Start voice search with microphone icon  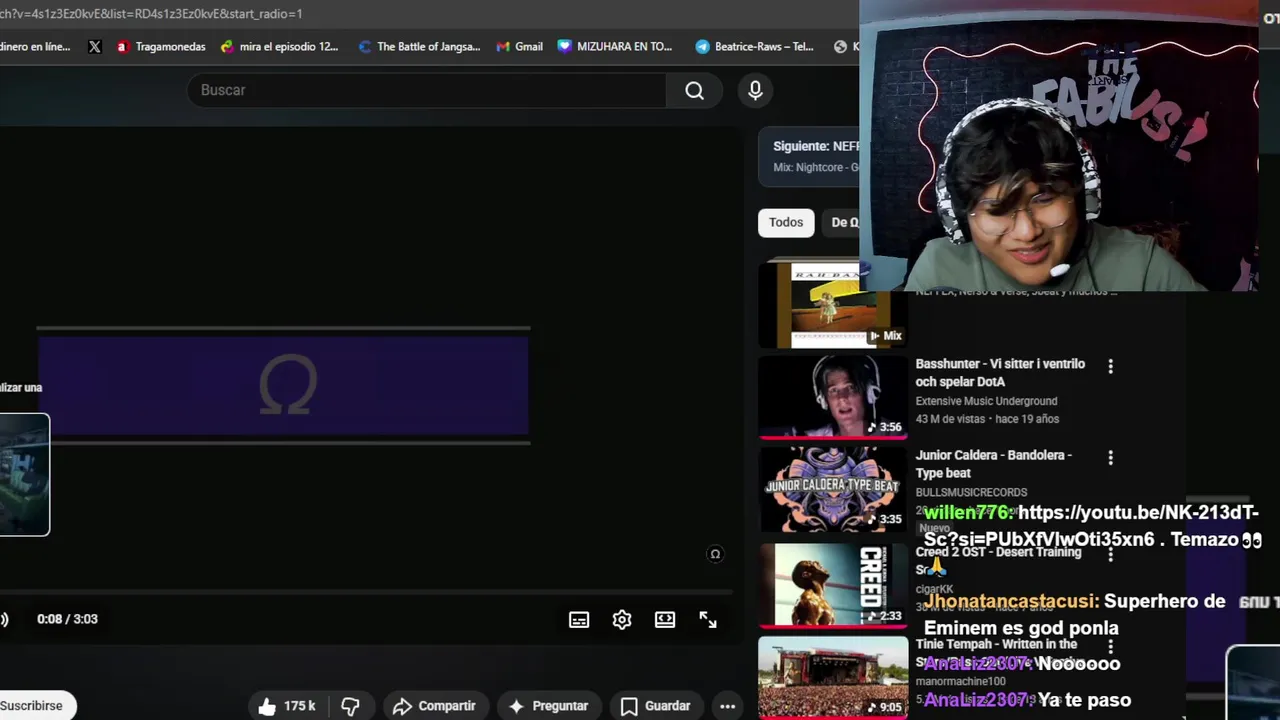point(755,90)
